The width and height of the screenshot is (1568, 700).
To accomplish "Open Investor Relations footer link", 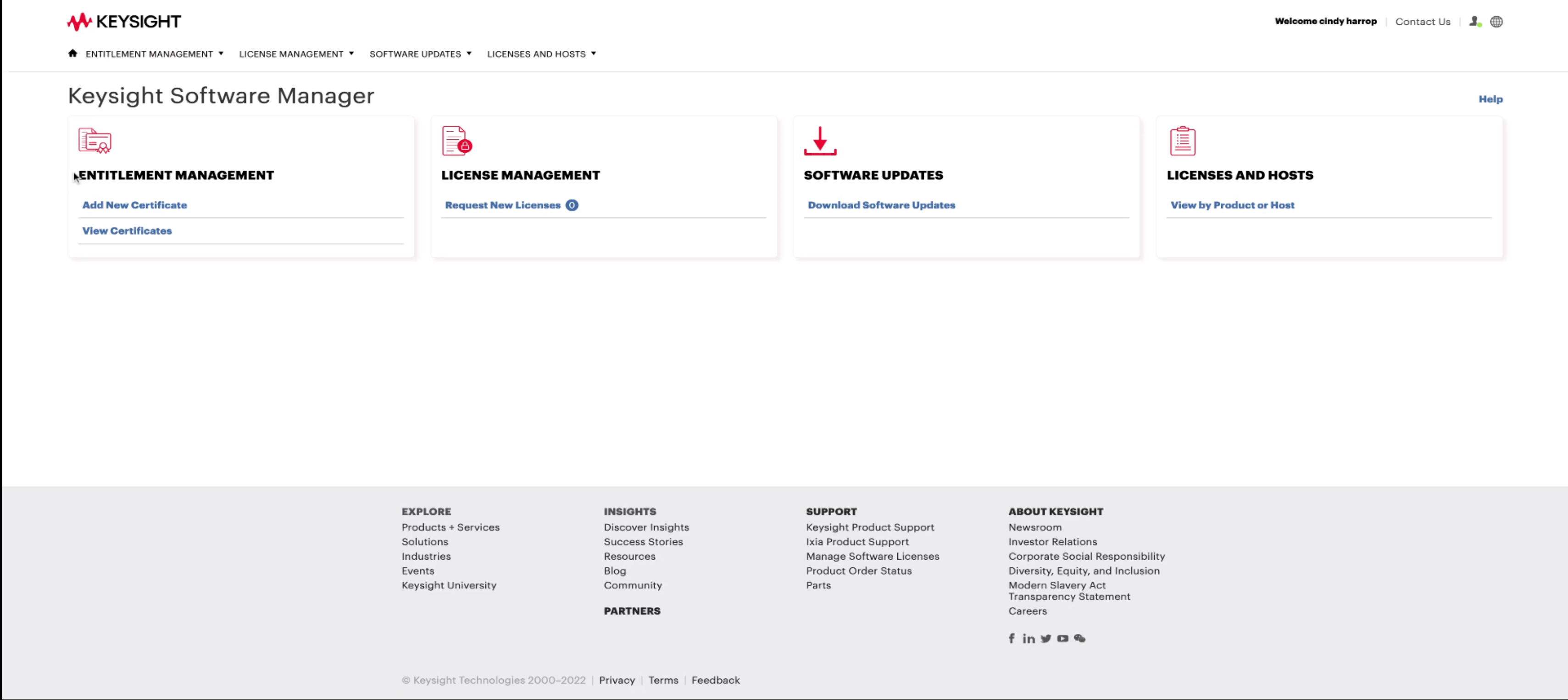I will pos(1052,542).
